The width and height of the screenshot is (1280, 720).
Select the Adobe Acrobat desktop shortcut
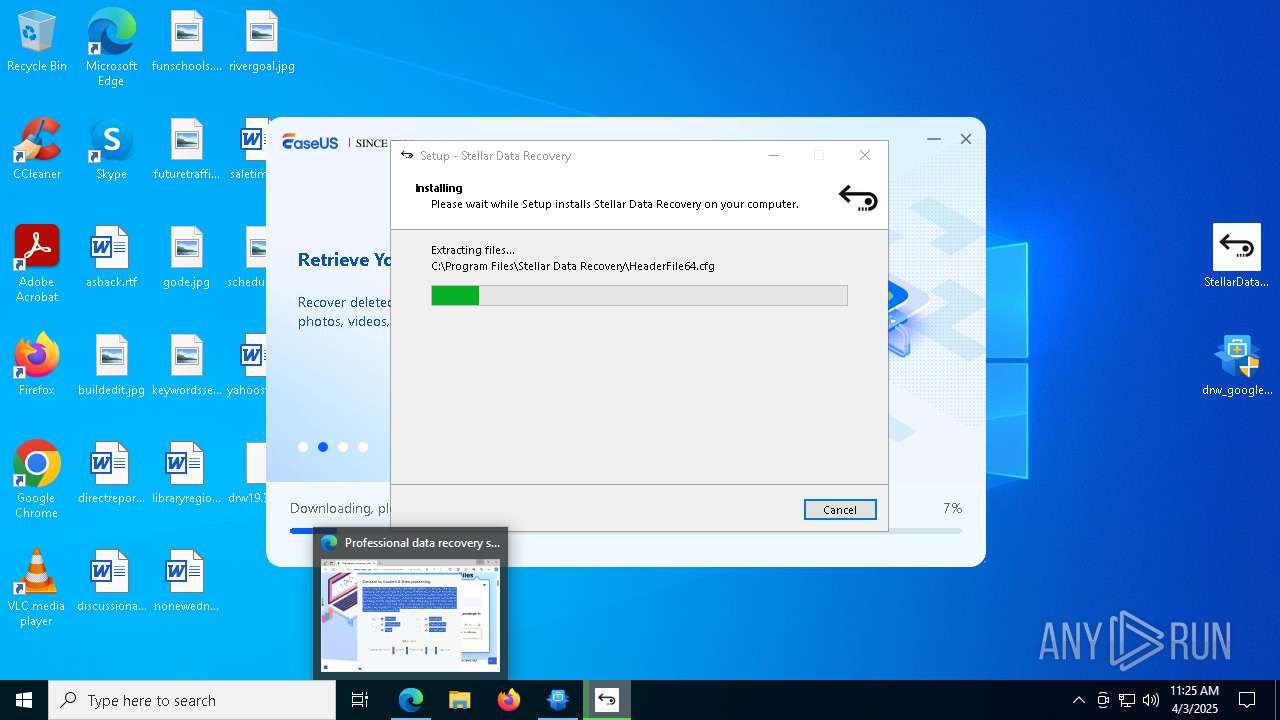click(37, 264)
